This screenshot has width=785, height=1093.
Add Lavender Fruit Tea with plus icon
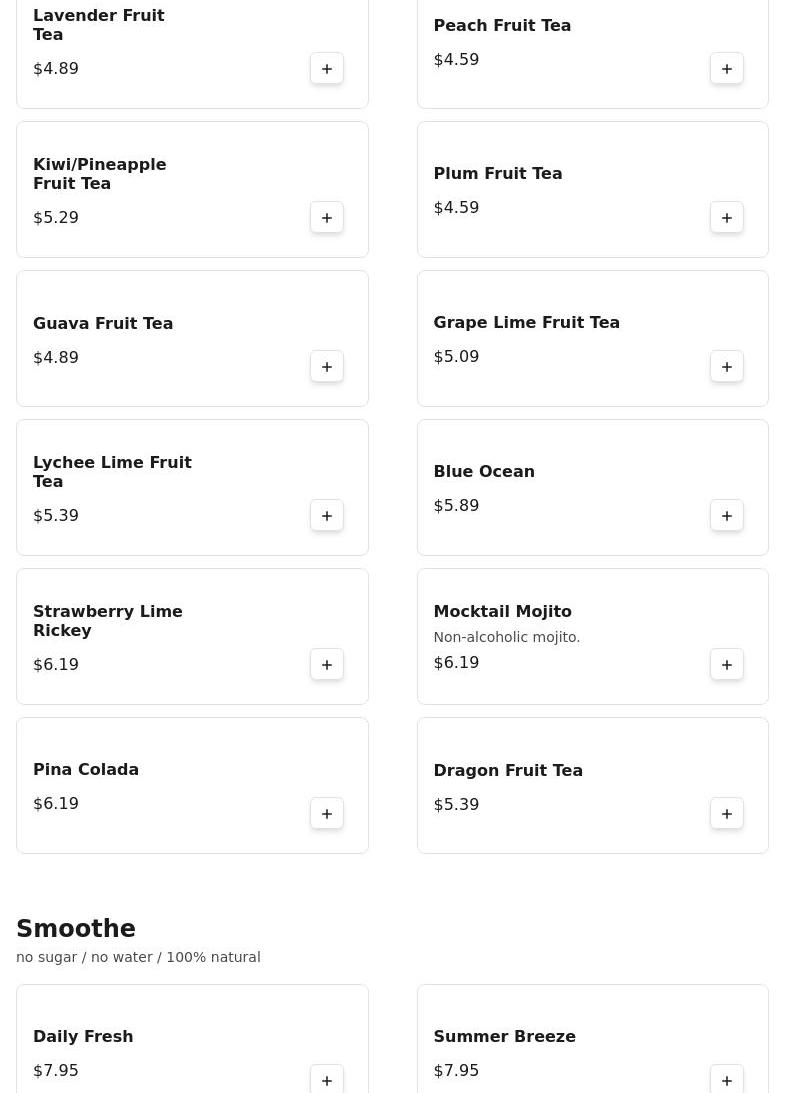pyautogui.click(x=327, y=69)
